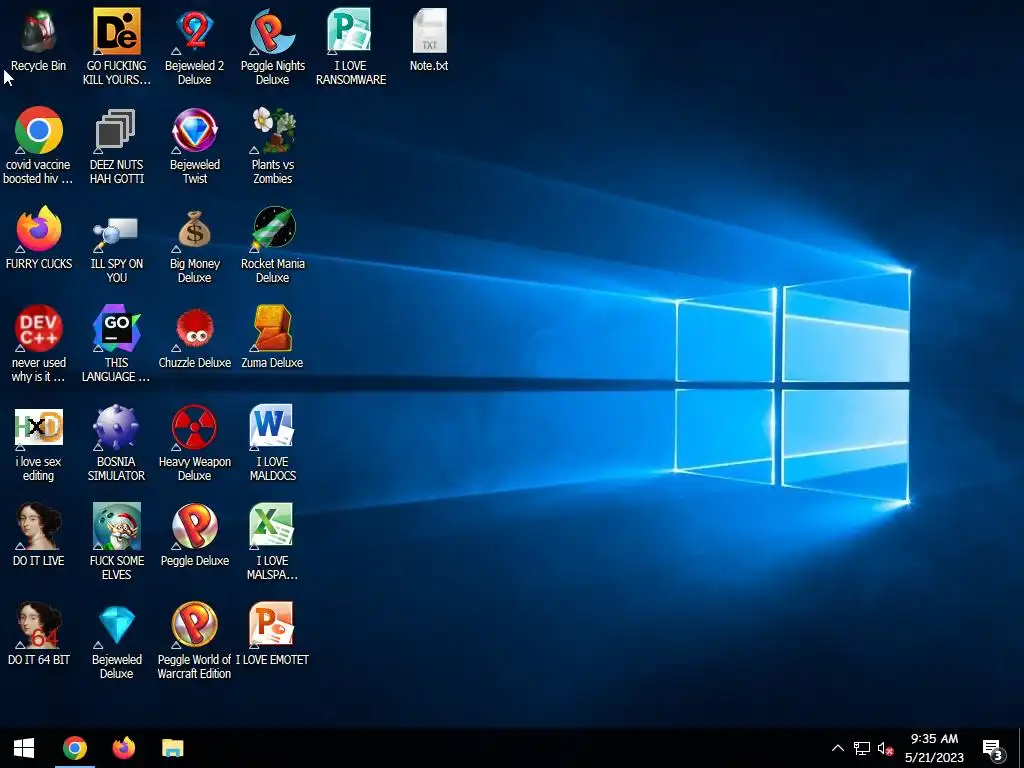Open network status tray icon
Image resolution: width=1024 pixels, height=768 pixels.
[861, 748]
